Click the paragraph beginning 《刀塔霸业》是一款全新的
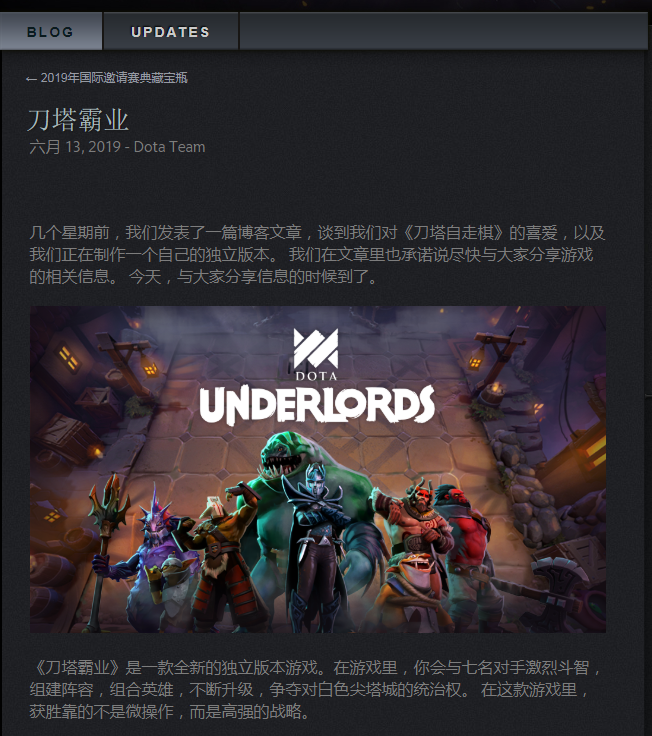Image resolution: width=652 pixels, height=736 pixels. point(314,690)
